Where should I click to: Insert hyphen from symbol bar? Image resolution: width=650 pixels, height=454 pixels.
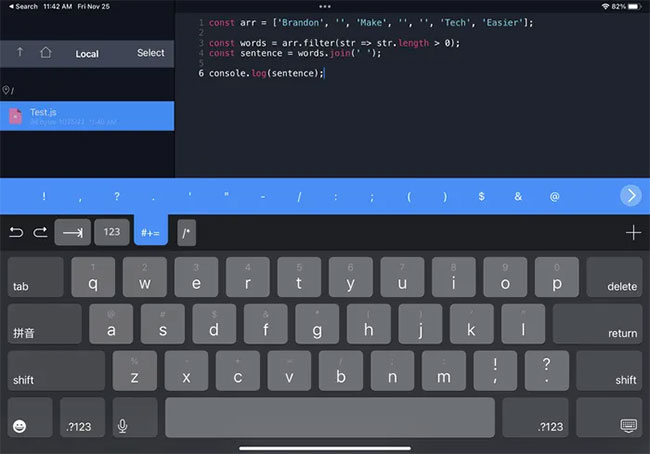tap(262, 197)
